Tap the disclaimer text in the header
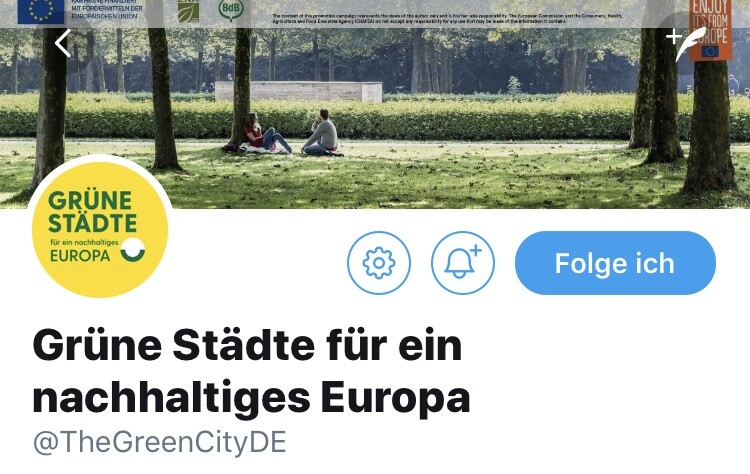 pyautogui.click(x=447, y=19)
